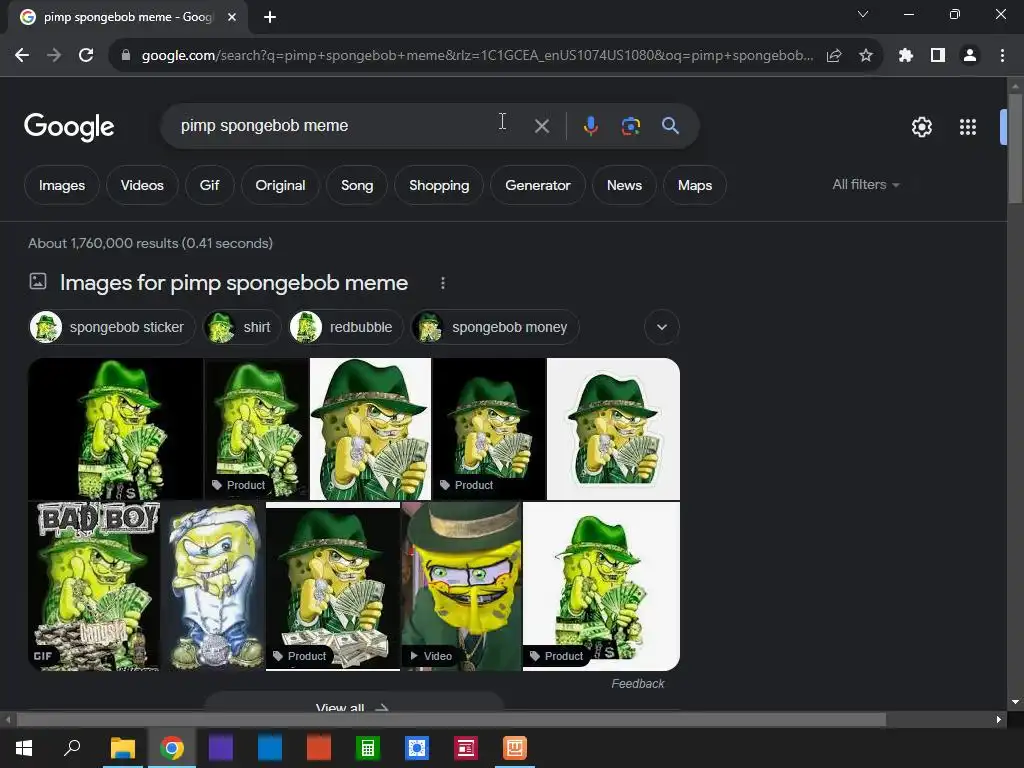The height and width of the screenshot is (768, 1024).
Task: Select the News filter chip
Action: click(624, 185)
